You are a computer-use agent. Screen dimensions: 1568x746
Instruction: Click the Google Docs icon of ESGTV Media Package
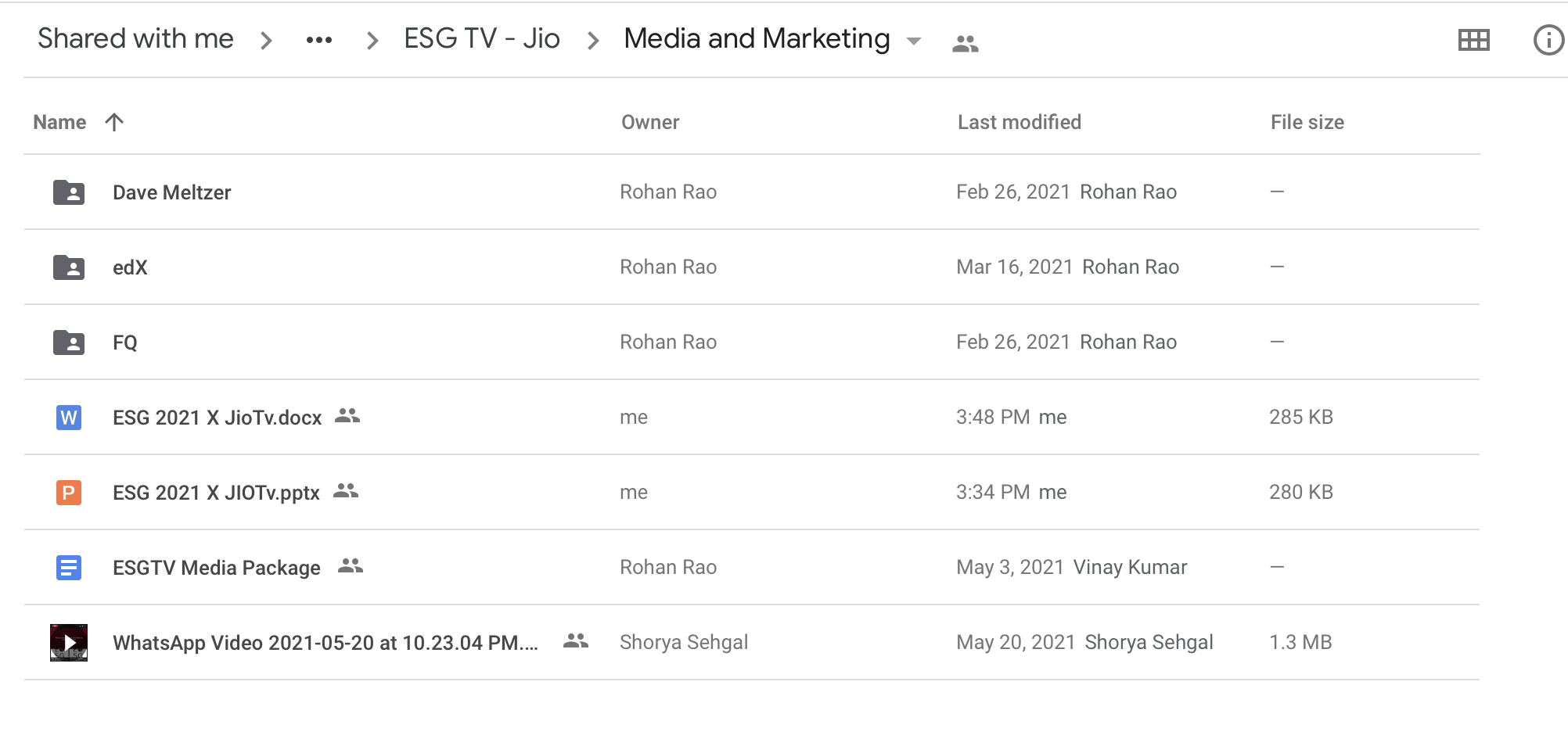69,567
